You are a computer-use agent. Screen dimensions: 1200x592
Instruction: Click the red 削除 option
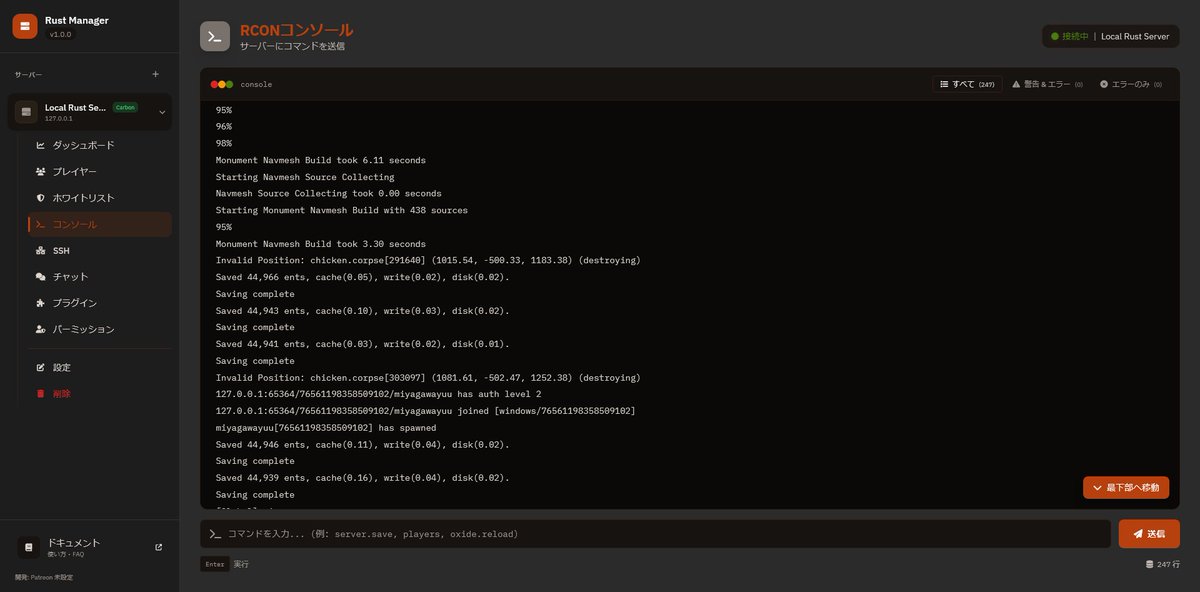100,394
